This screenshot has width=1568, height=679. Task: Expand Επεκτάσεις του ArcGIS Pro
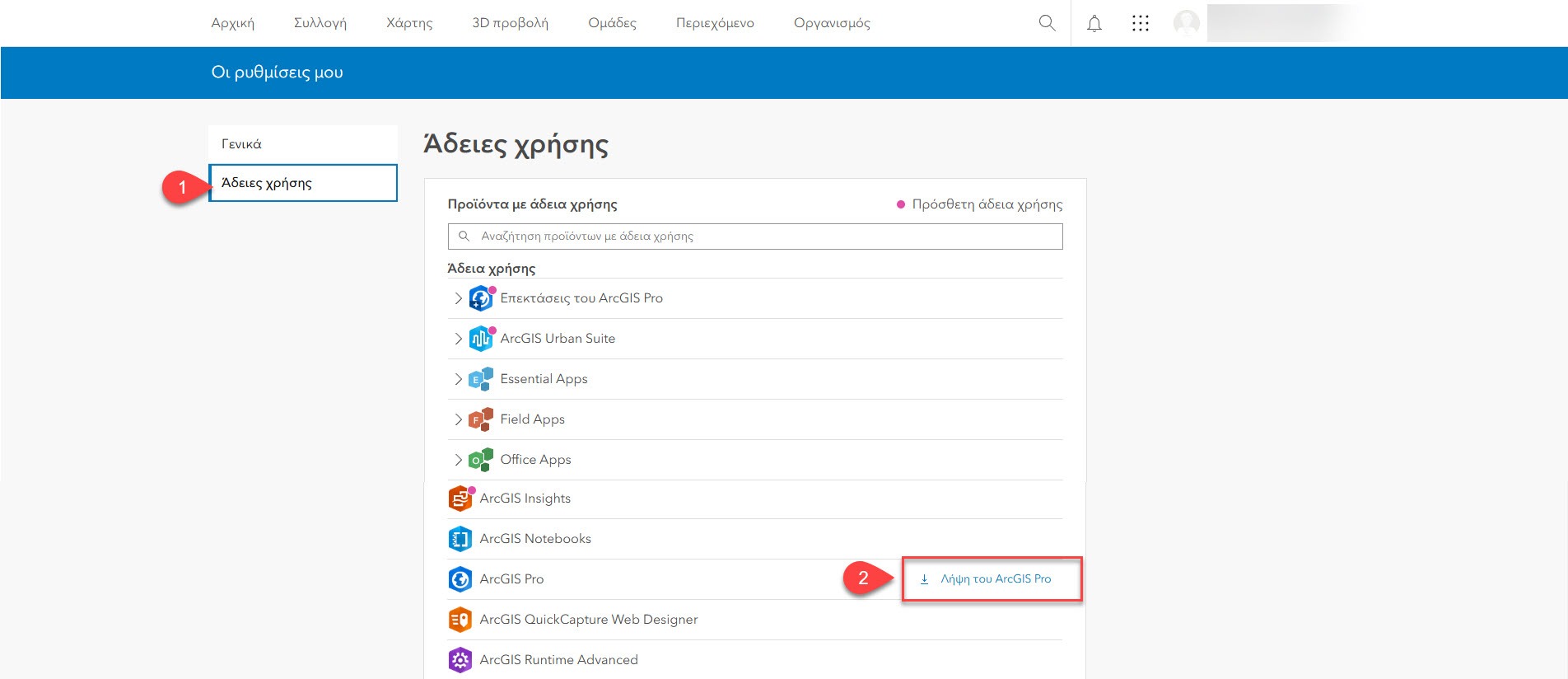coord(458,298)
